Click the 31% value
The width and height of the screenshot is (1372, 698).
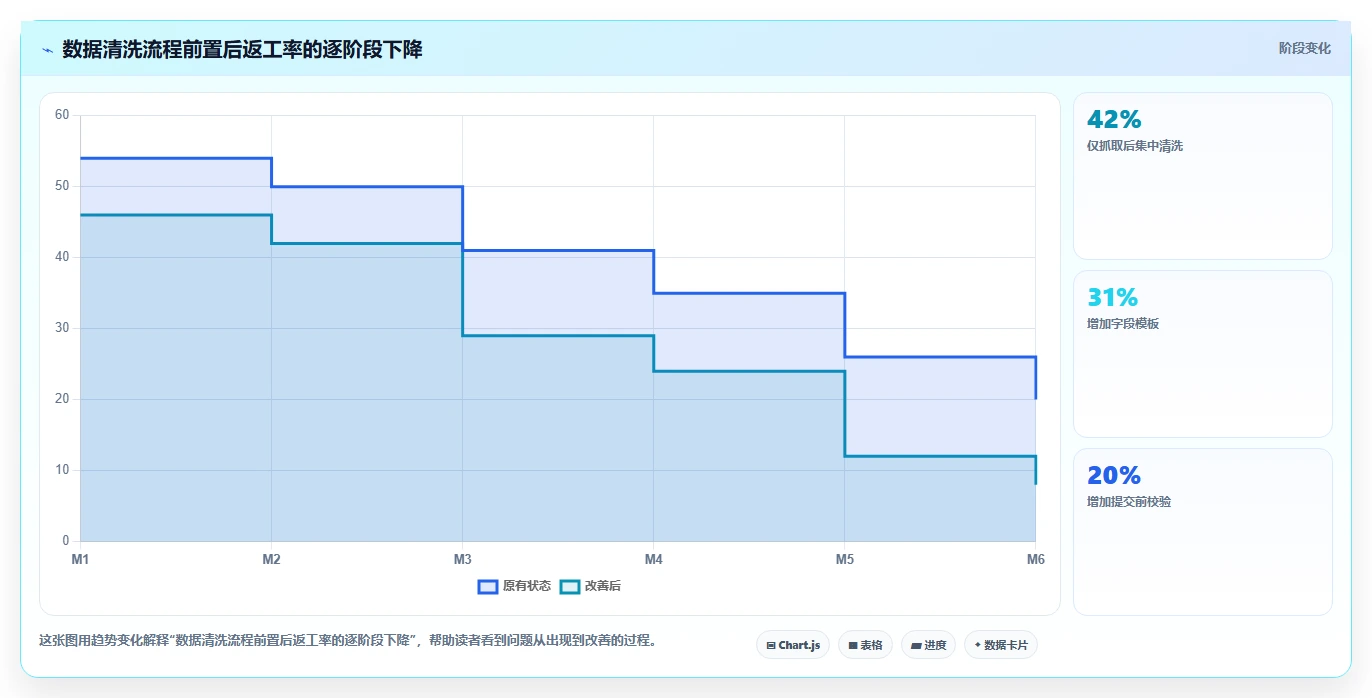[x=1112, y=297]
